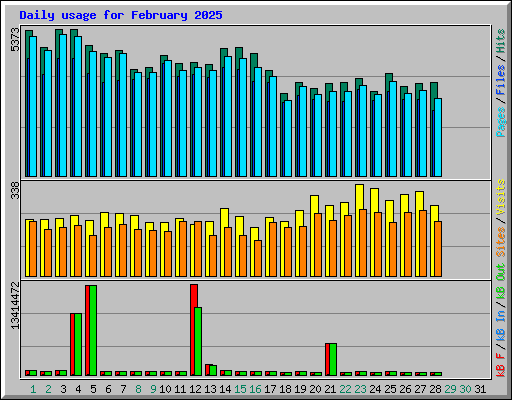
Task: Click day 3 on the x-axis
Action: click(x=63, y=389)
